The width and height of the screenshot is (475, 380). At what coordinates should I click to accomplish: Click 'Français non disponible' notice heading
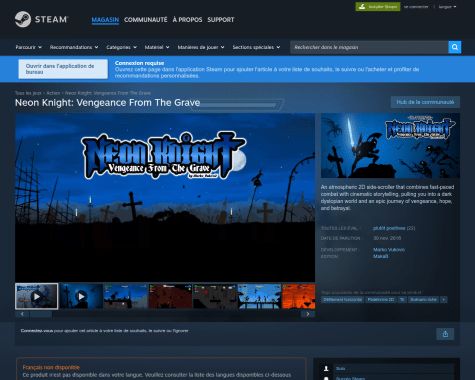(x=51, y=367)
